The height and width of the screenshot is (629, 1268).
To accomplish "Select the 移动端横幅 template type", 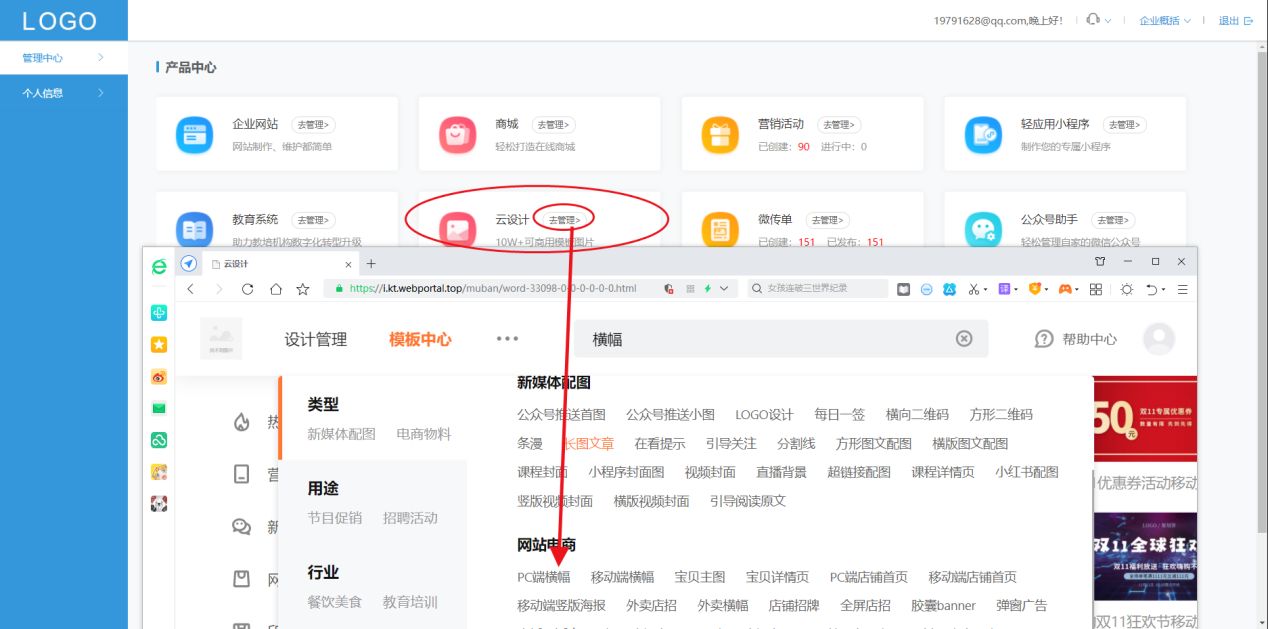I will 622,577.
